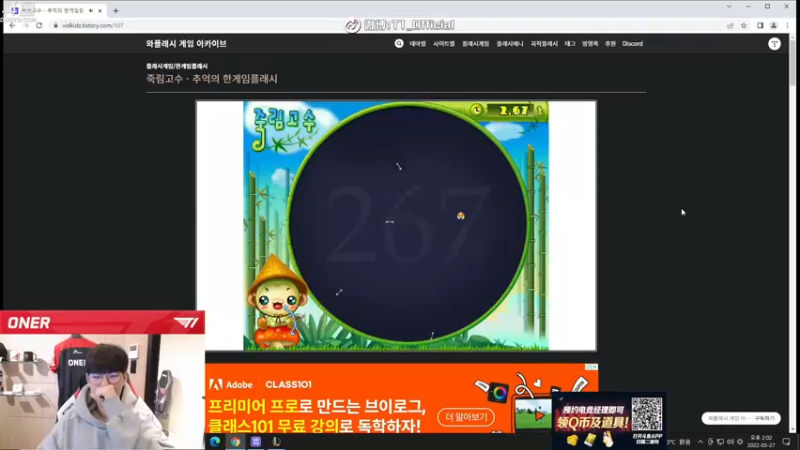Reload the page with the refresh icon
The width and height of the screenshot is (800, 450).
tap(39, 25)
